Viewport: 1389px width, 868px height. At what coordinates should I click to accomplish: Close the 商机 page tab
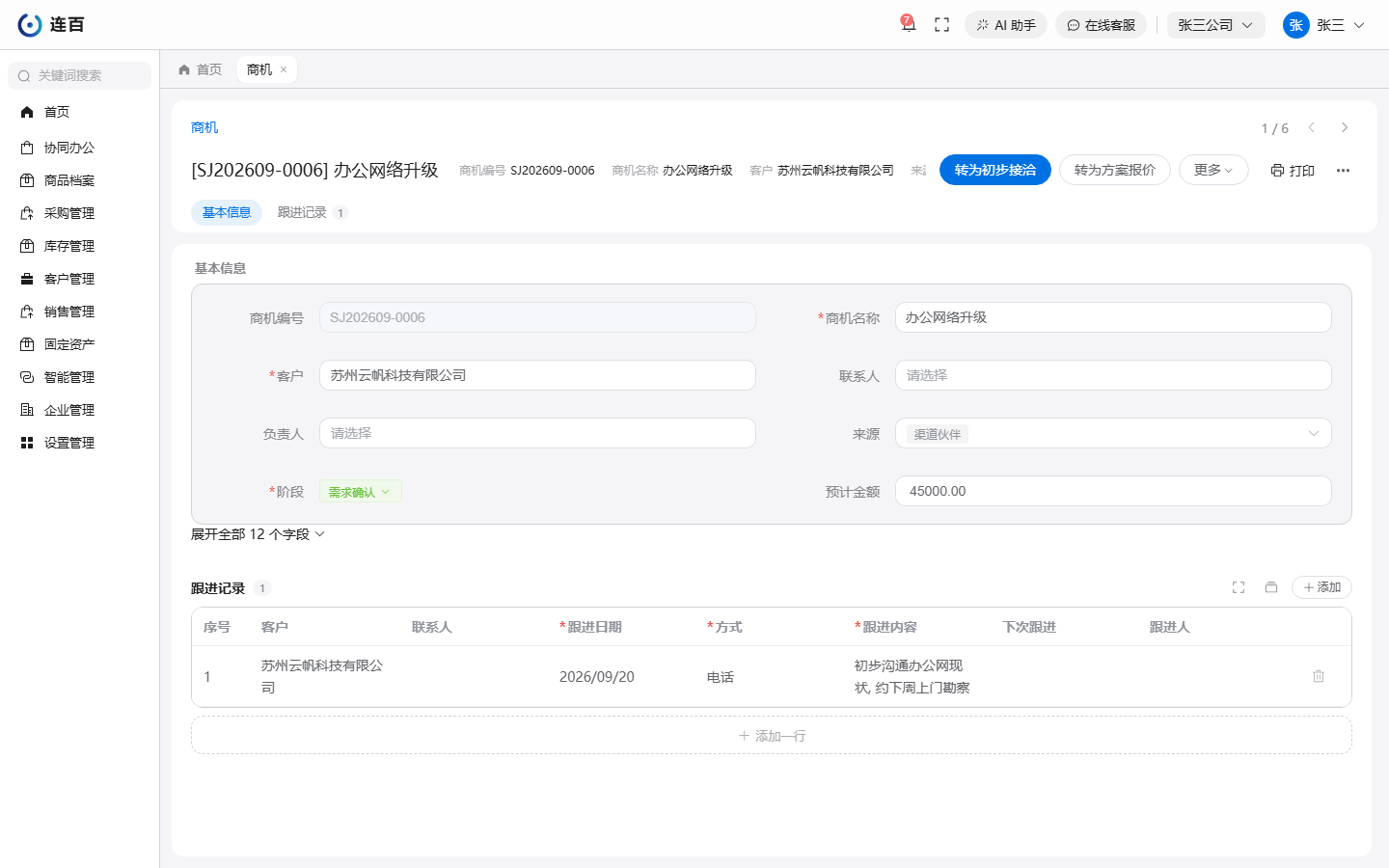284,69
